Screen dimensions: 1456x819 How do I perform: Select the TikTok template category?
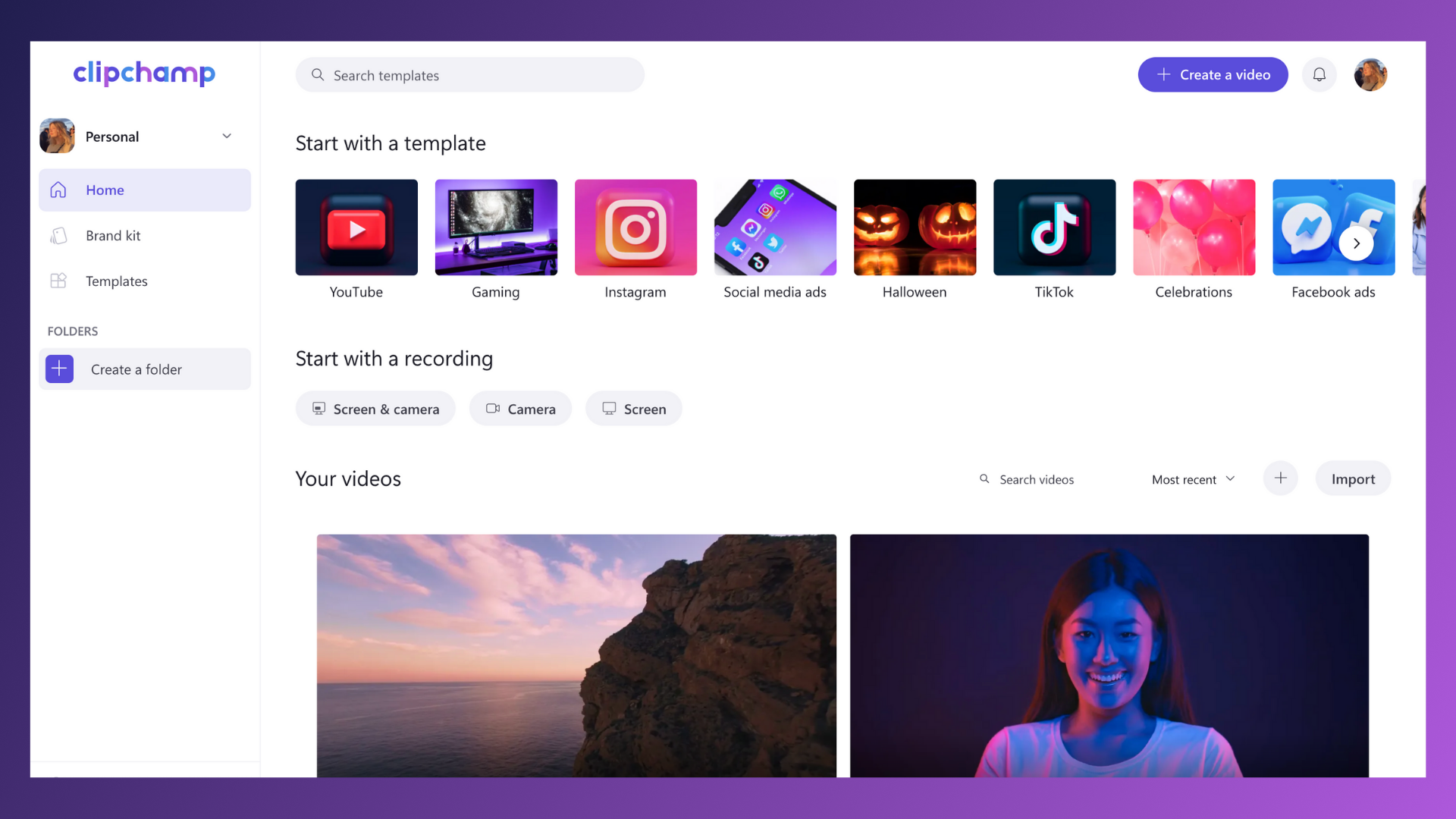coord(1054,227)
